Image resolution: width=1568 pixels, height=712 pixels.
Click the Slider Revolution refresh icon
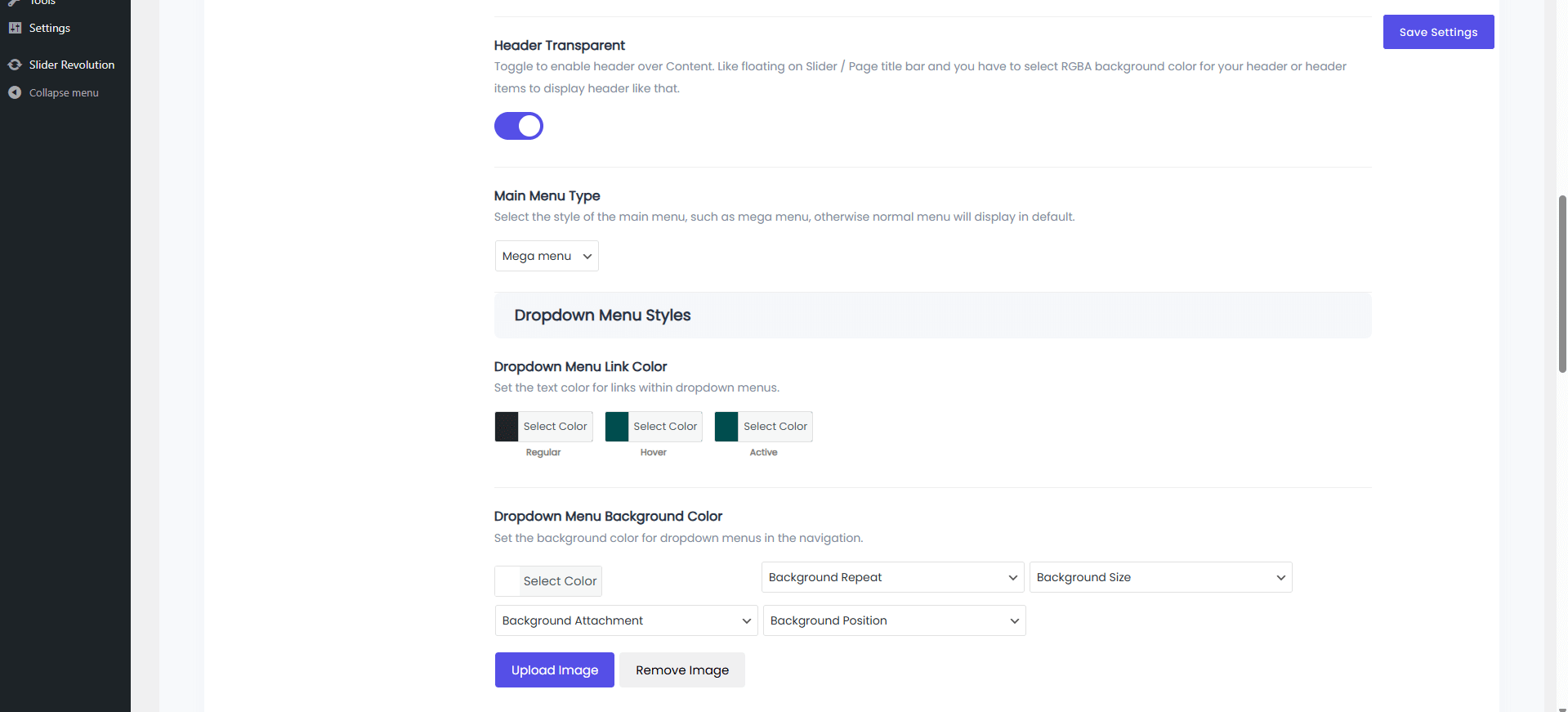point(15,65)
